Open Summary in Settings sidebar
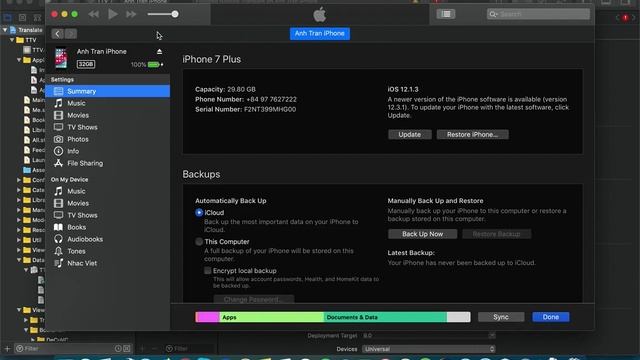 [108, 91]
